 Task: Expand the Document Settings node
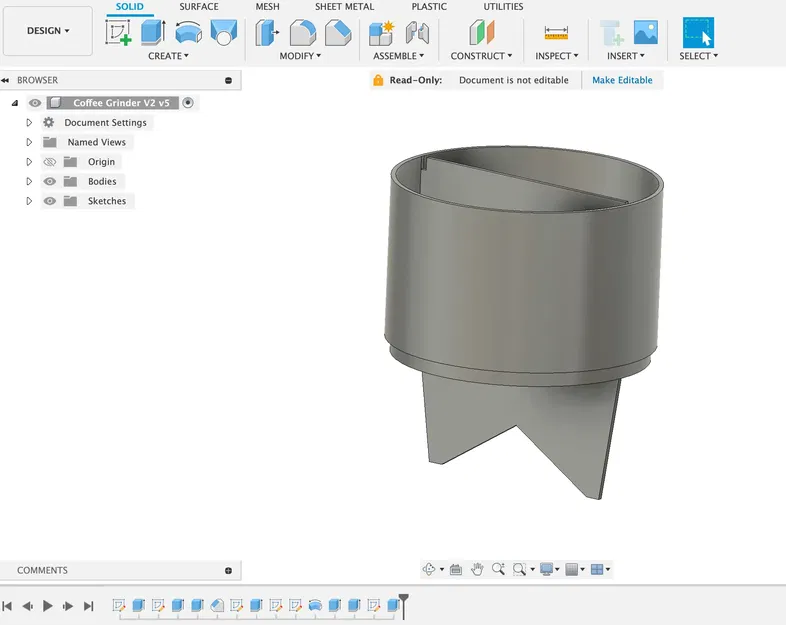pyautogui.click(x=29, y=122)
